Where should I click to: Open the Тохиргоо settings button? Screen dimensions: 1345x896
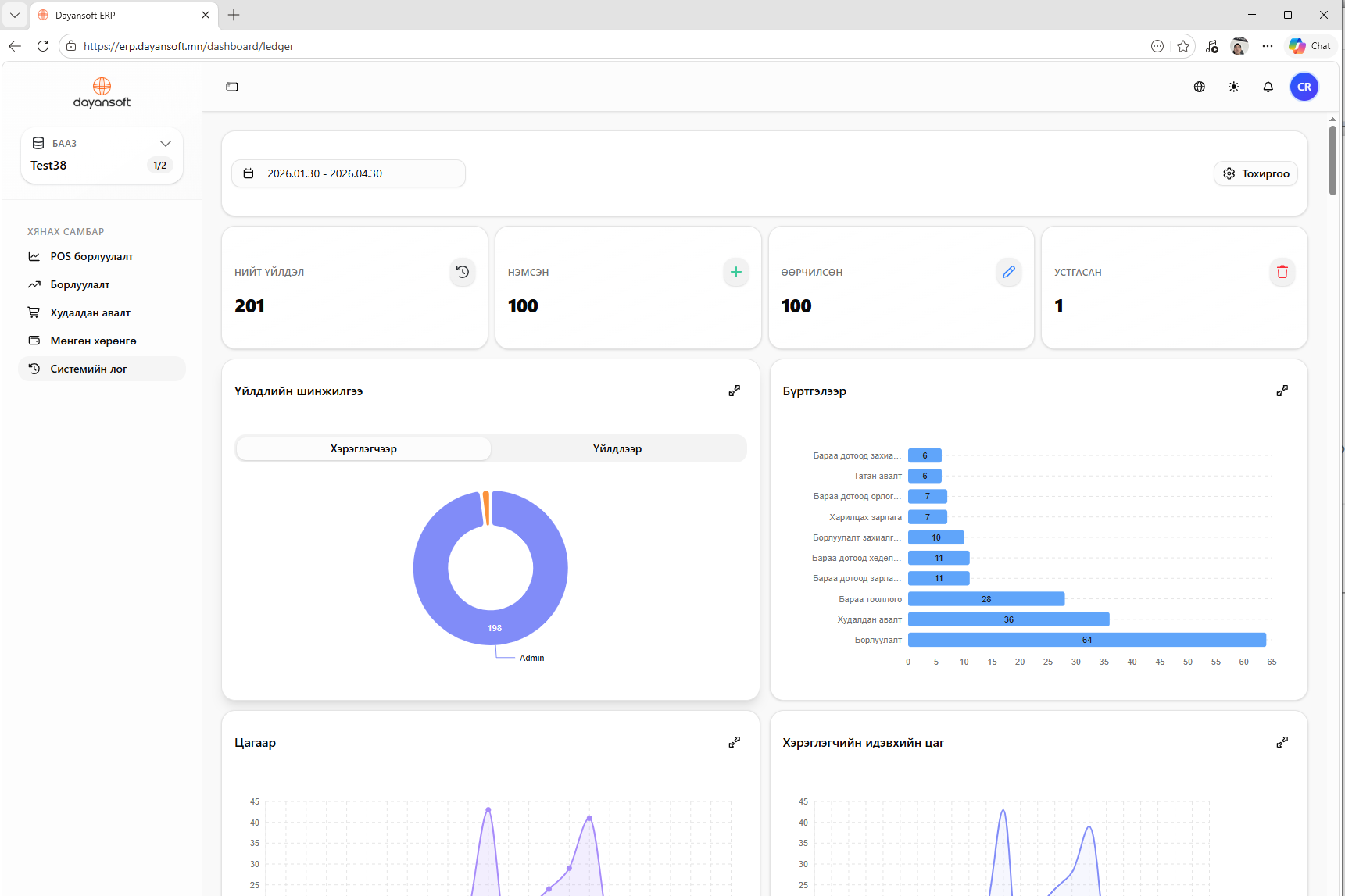click(x=1256, y=173)
